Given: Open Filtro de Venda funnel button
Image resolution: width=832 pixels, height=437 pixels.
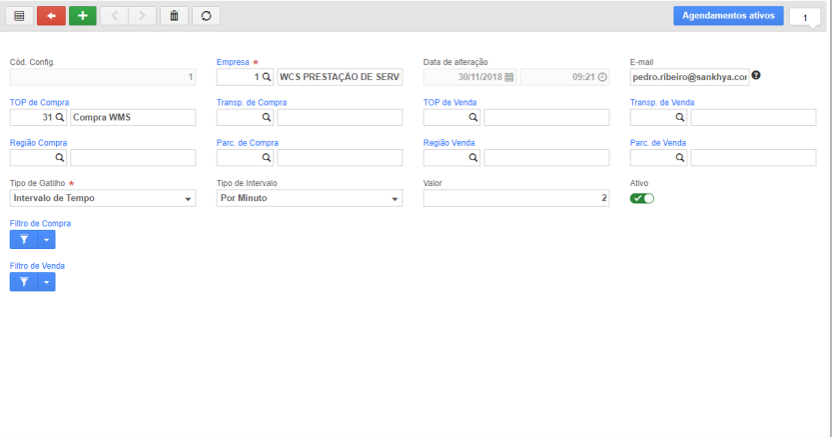Looking at the screenshot, I should point(24,282).
